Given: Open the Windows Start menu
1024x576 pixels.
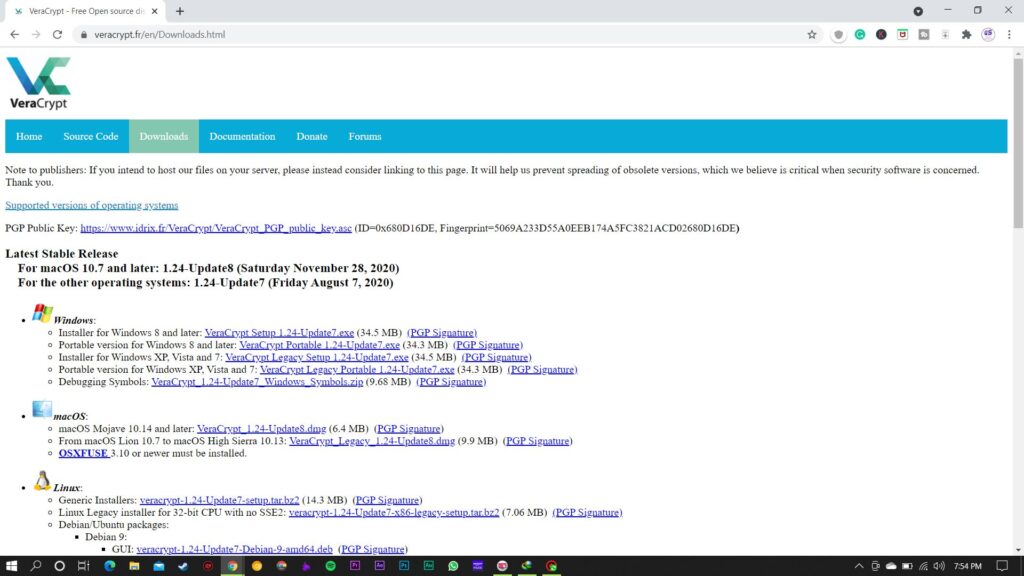Looking at the screenshot, I should [x=11, y=566].
